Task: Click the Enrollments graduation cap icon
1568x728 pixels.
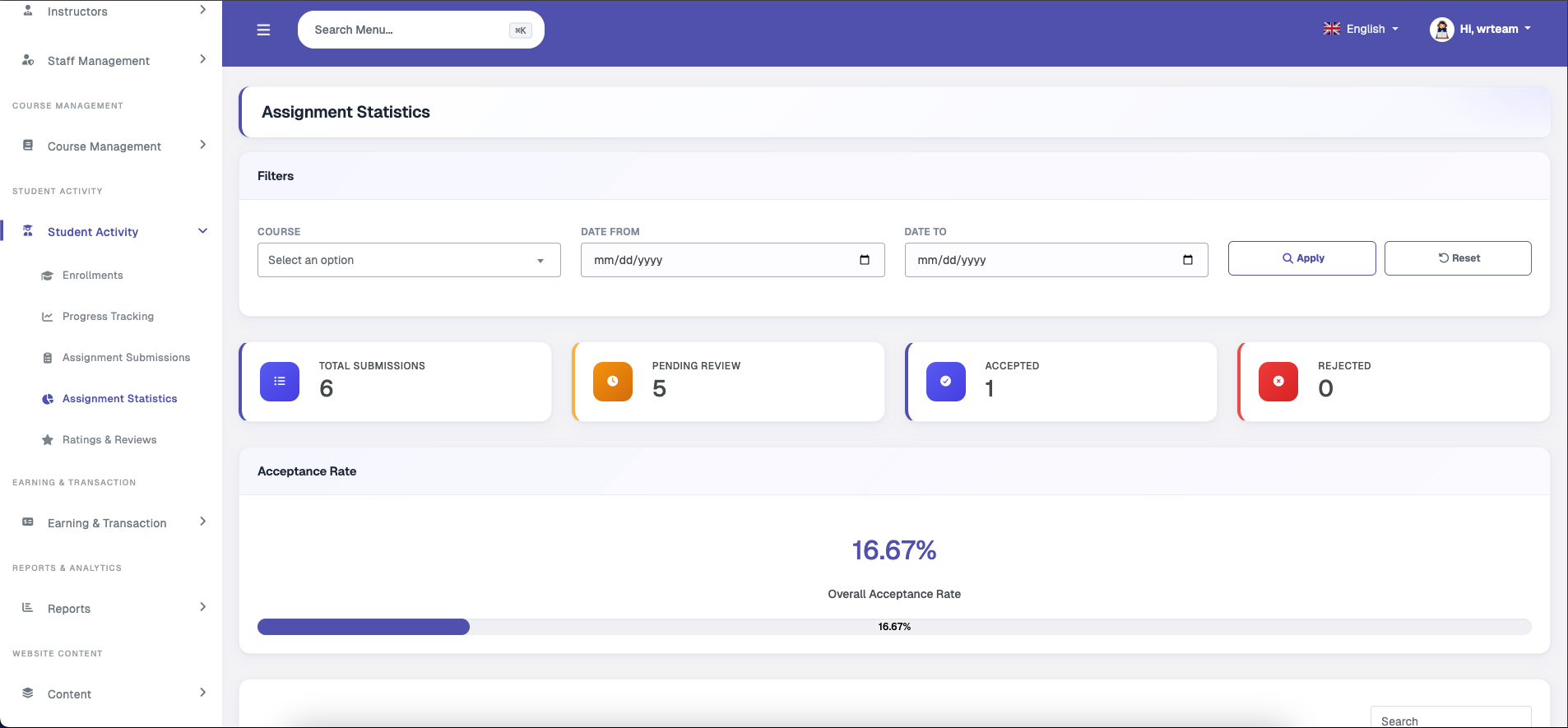Action: click(48, 276)
